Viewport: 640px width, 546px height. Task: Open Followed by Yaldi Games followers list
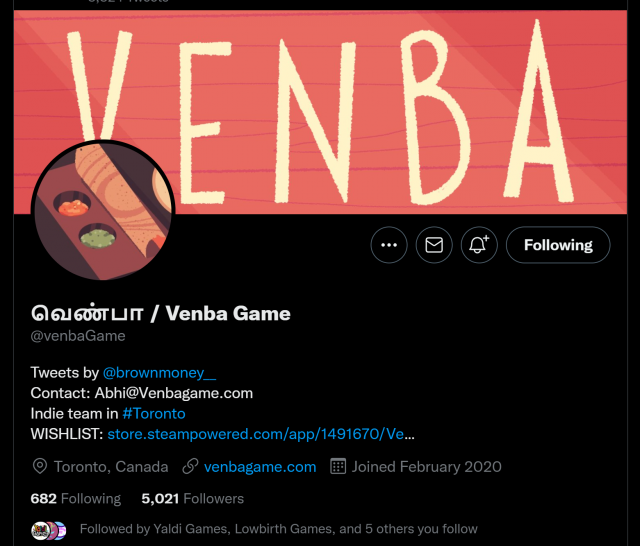tap(278, 528)
